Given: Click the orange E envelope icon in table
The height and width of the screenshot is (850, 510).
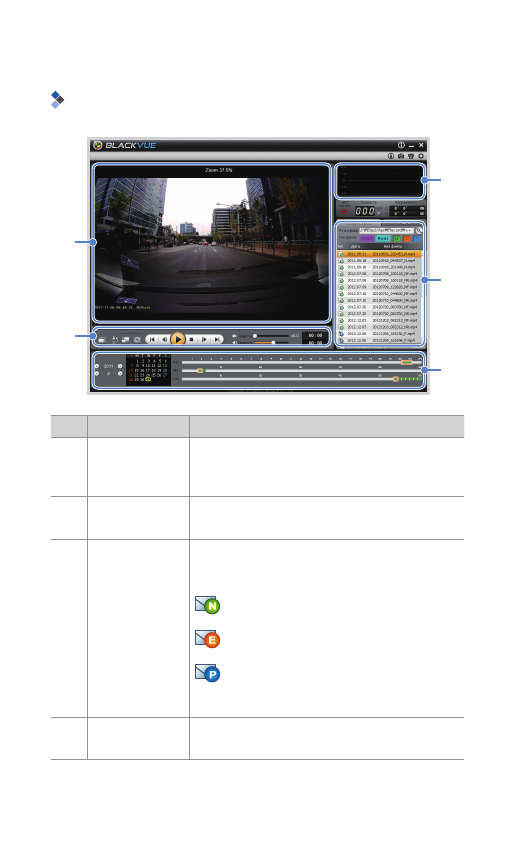Looking at the screenshot, I should [207, 639].
